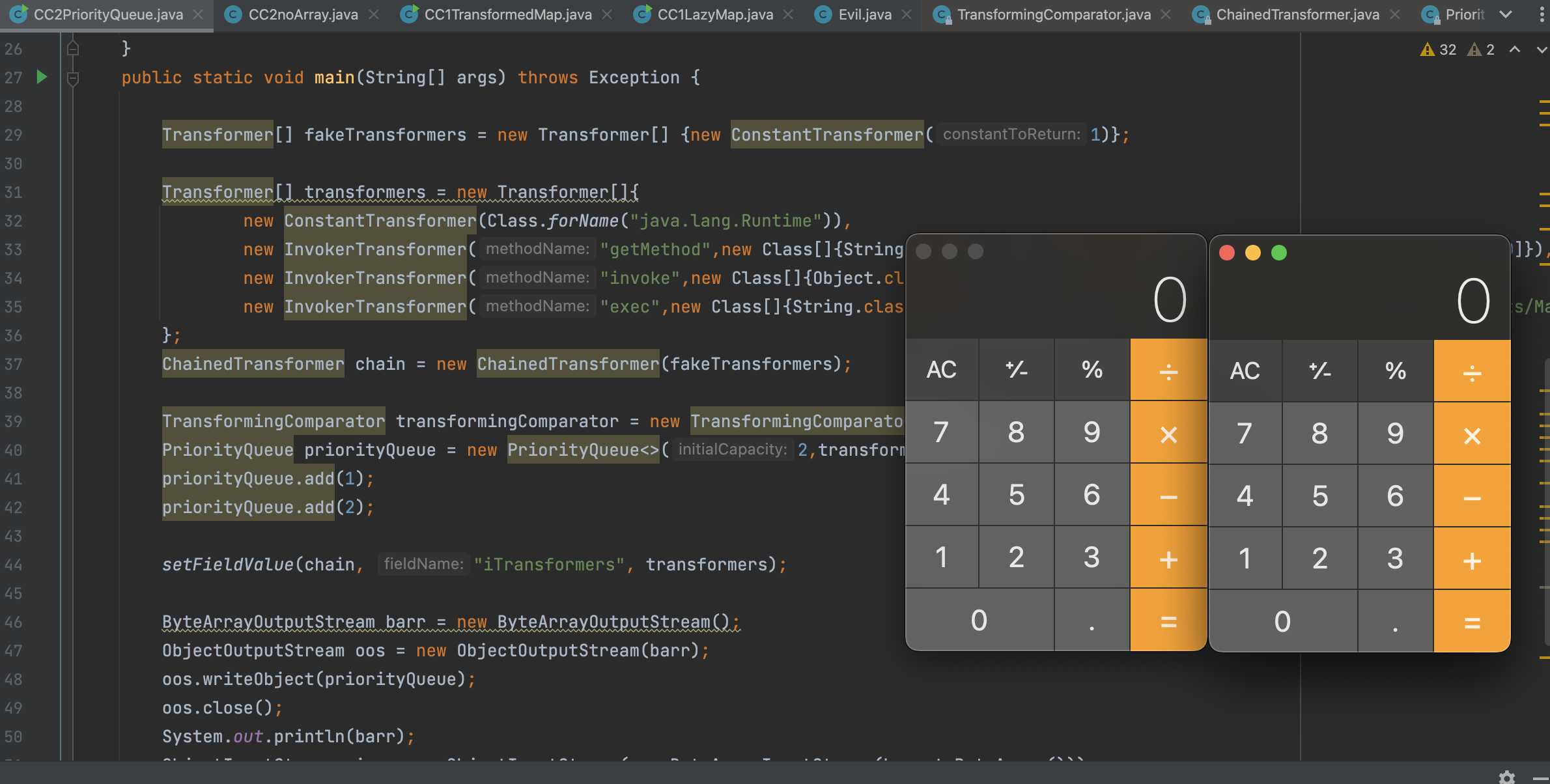The height and width of the screenshot is (784, 1550).
Task: Click percent key in the right Calculator
Action: pyautogui.click(x=1396, y=371)
